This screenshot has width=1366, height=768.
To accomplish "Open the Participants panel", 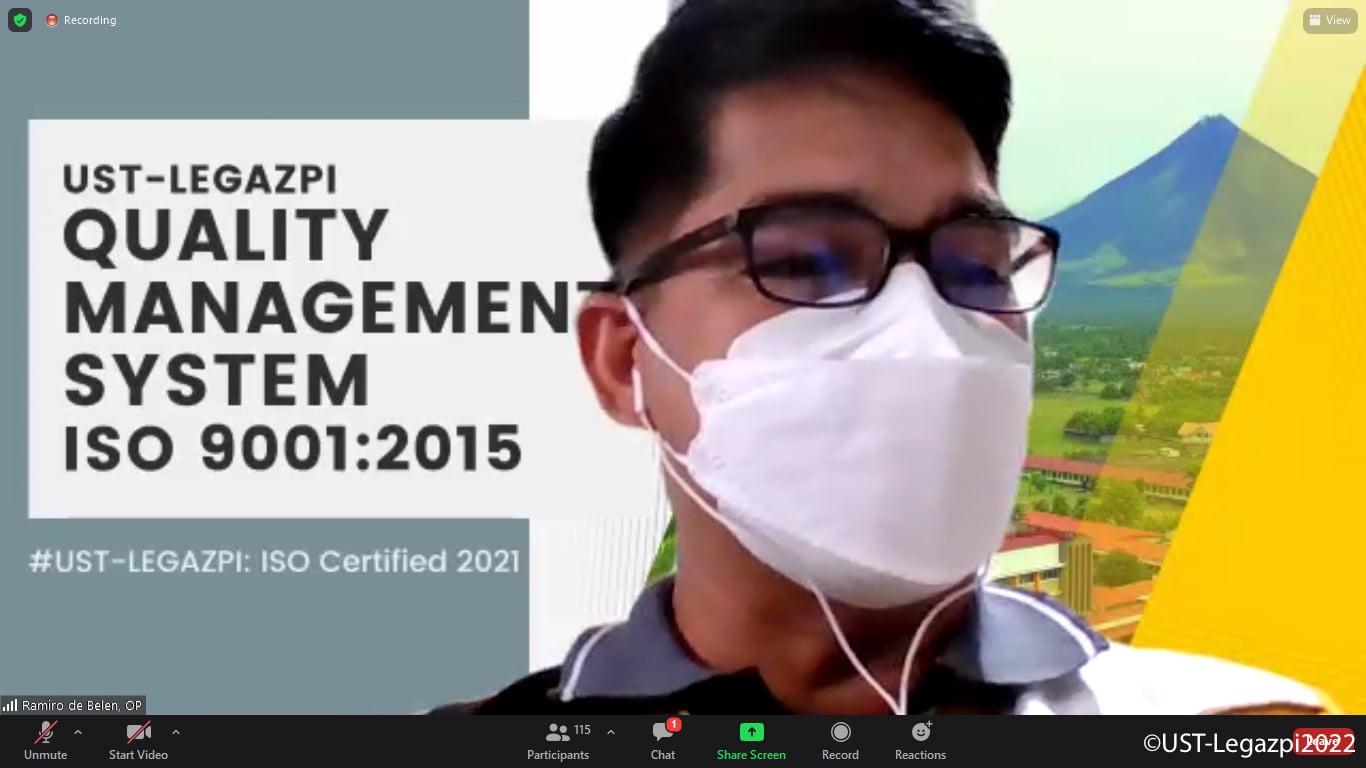I will click(558, 740).
